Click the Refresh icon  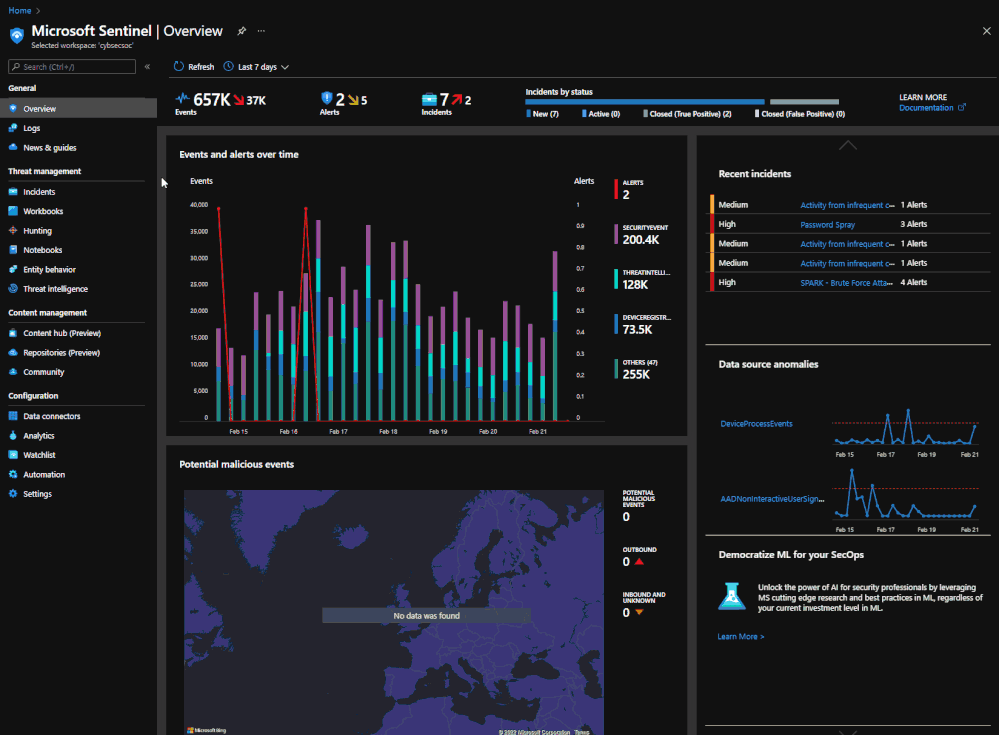[179, 66]
